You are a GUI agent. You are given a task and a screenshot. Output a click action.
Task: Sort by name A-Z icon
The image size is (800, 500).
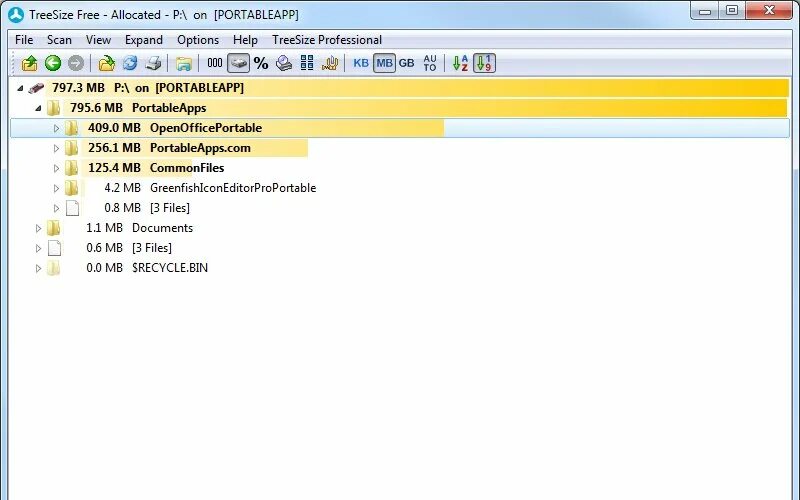tap(461, 63)
